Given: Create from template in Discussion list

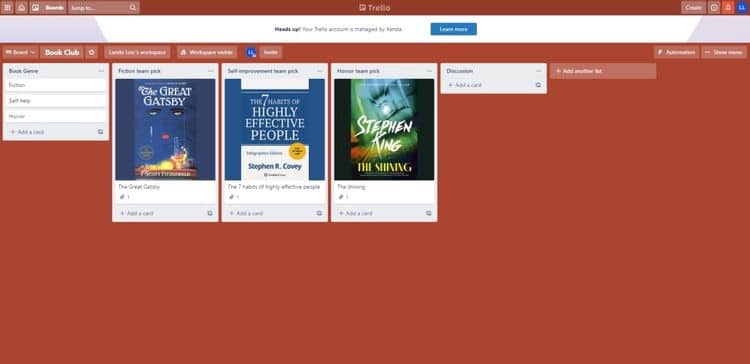Looking at the screenshot, I should pos(538,85).
